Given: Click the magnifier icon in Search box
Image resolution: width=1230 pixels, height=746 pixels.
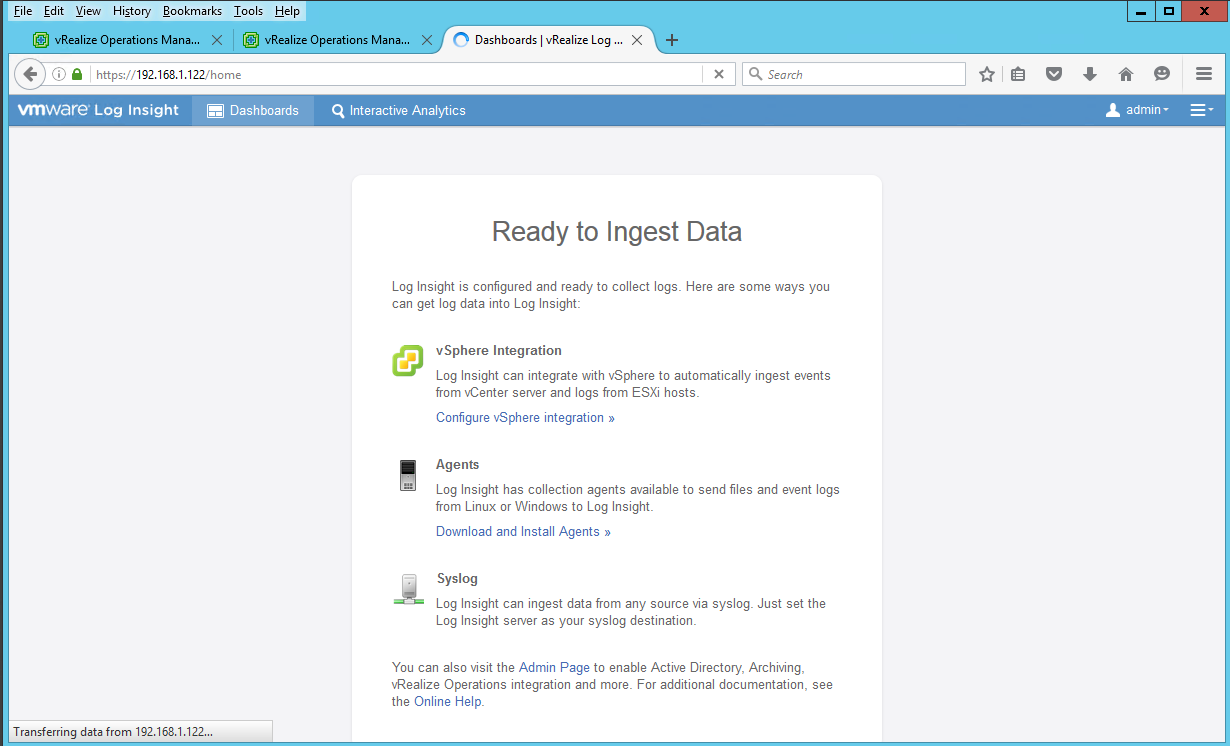Looking at the screenshot, I should tap(756, 74).
